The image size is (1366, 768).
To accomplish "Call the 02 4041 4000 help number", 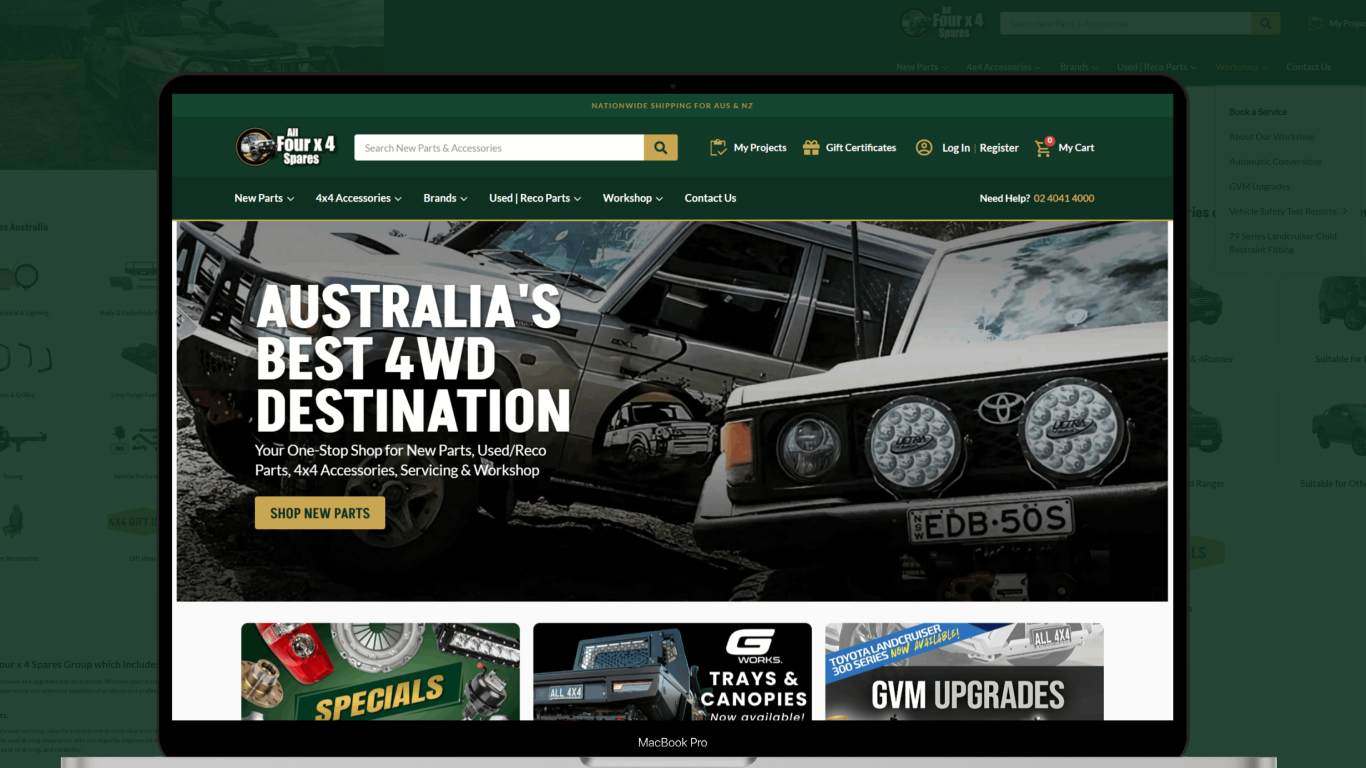I will (1064, 198).
